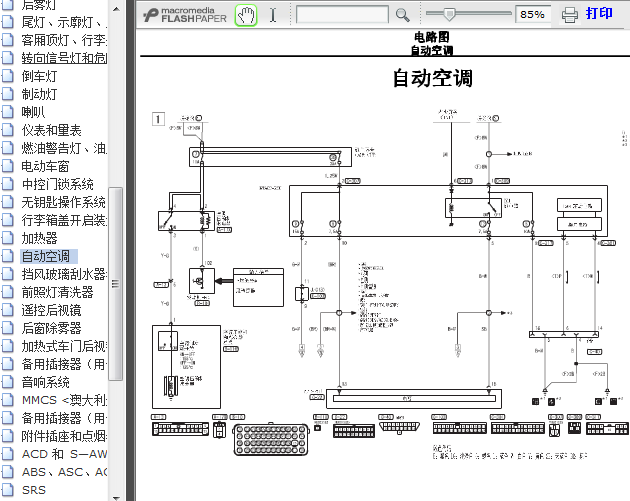Image resolution: width=630 pixels, height=501 pixels.
Task: Open the ABS、ASC、AC entry
Action: point(64,472)
